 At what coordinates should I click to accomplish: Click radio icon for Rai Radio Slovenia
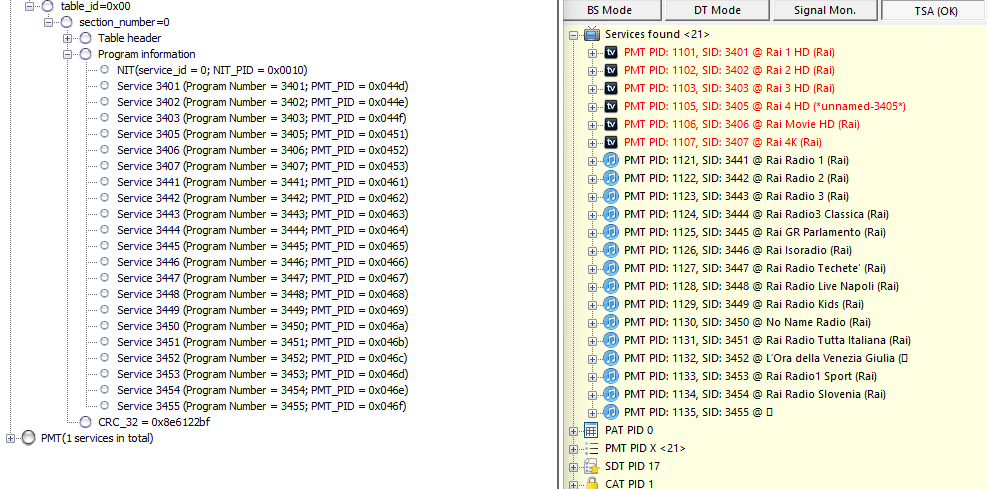(x=611, y=394)
